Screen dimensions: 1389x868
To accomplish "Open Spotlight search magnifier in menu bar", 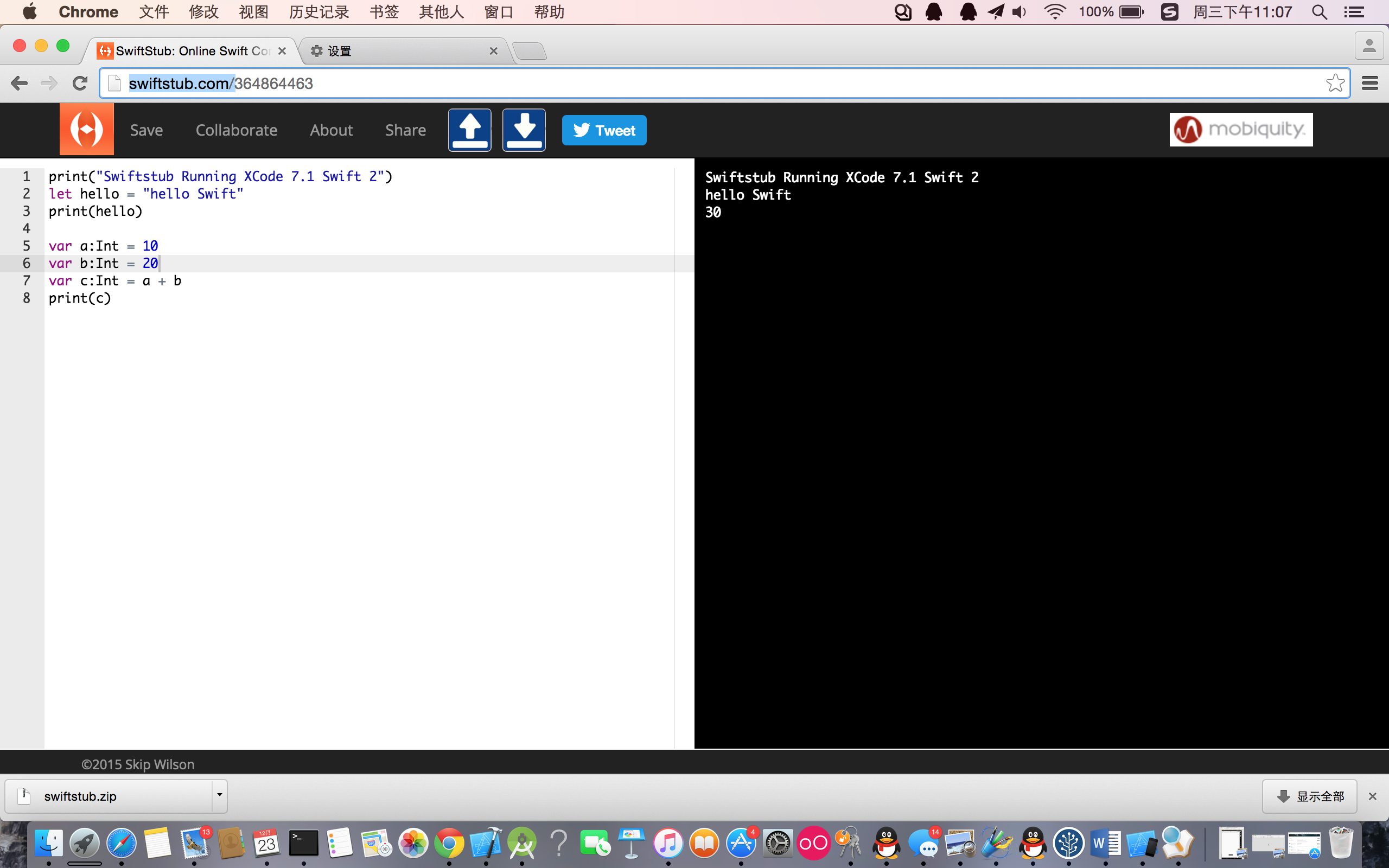I will (x=1319, y=12).
